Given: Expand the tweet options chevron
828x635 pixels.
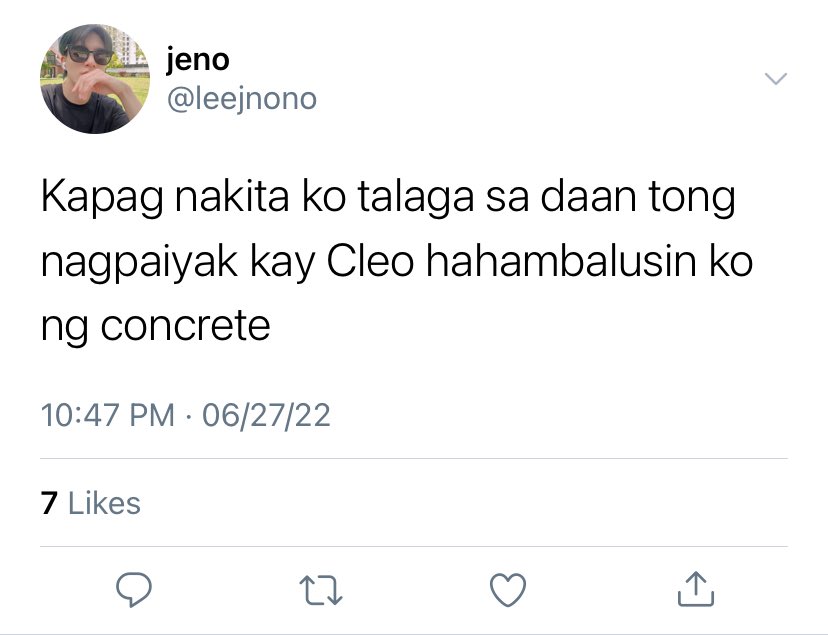Looking at the screenshot, I should (x=776, y=79).
